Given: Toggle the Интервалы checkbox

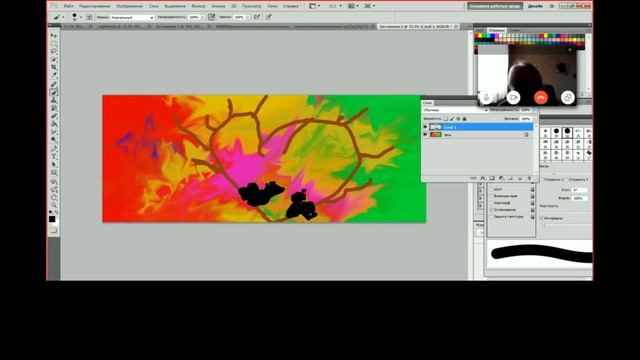Looking at the screenshot, I should pyautogui.click(x=542, y=218).
